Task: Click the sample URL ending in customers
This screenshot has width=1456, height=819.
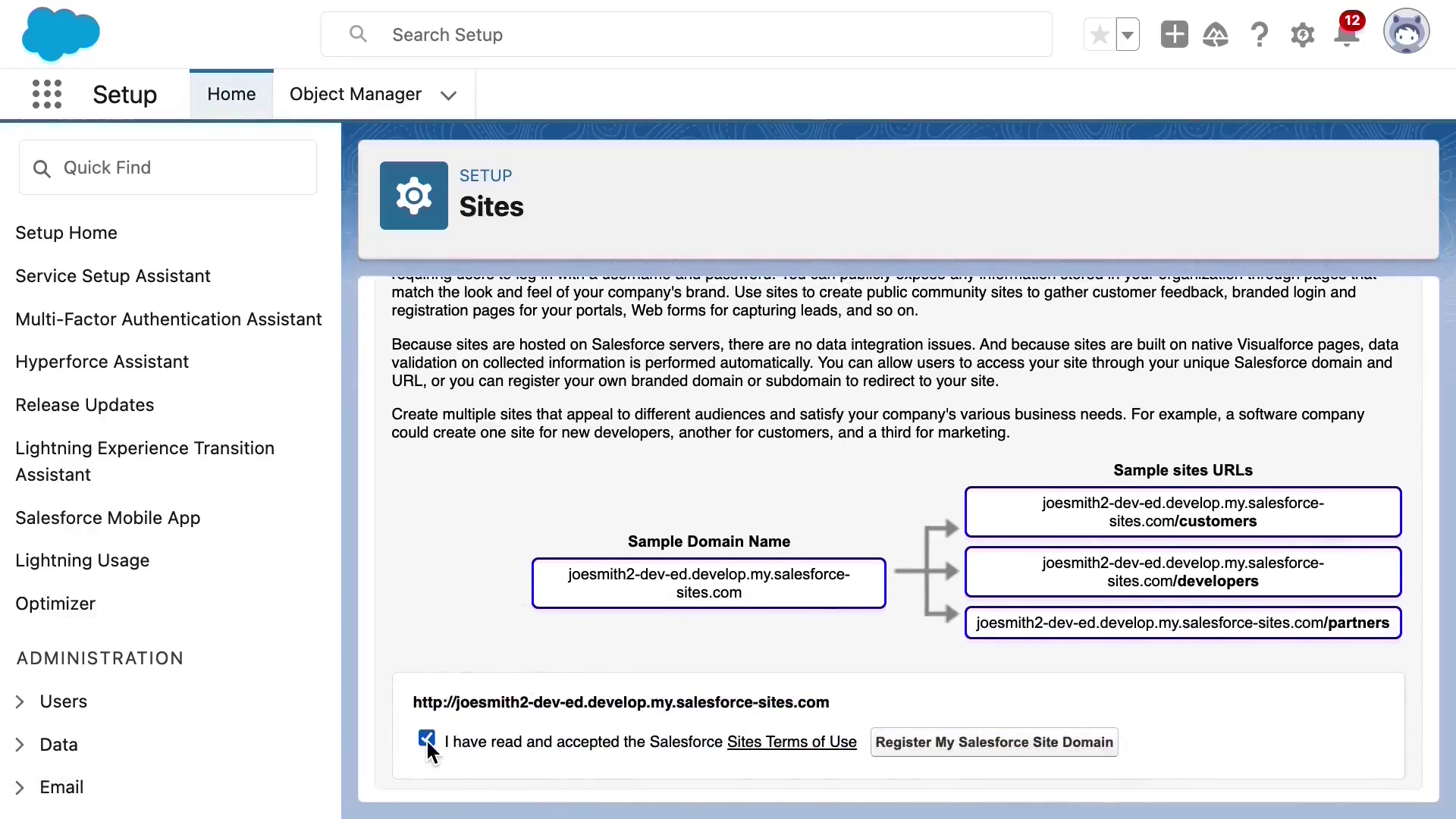Action: point(1182,512)
